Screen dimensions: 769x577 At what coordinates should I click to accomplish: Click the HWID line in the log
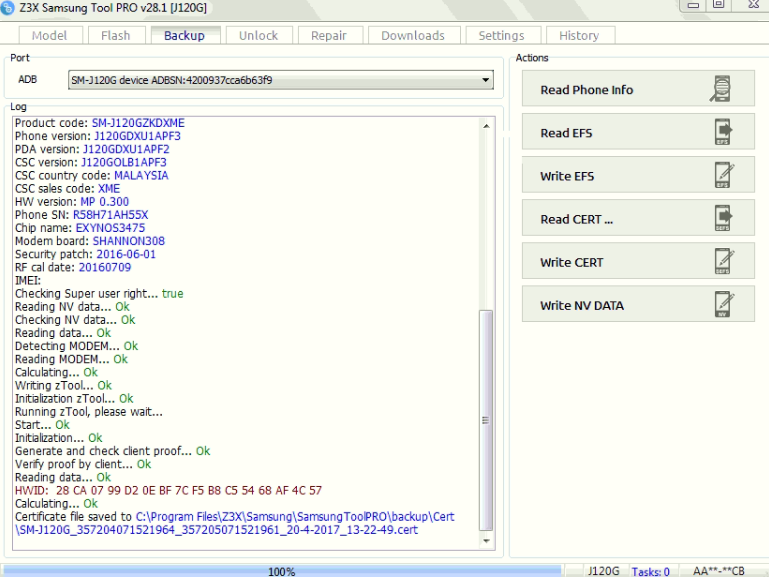coord(168,490)
